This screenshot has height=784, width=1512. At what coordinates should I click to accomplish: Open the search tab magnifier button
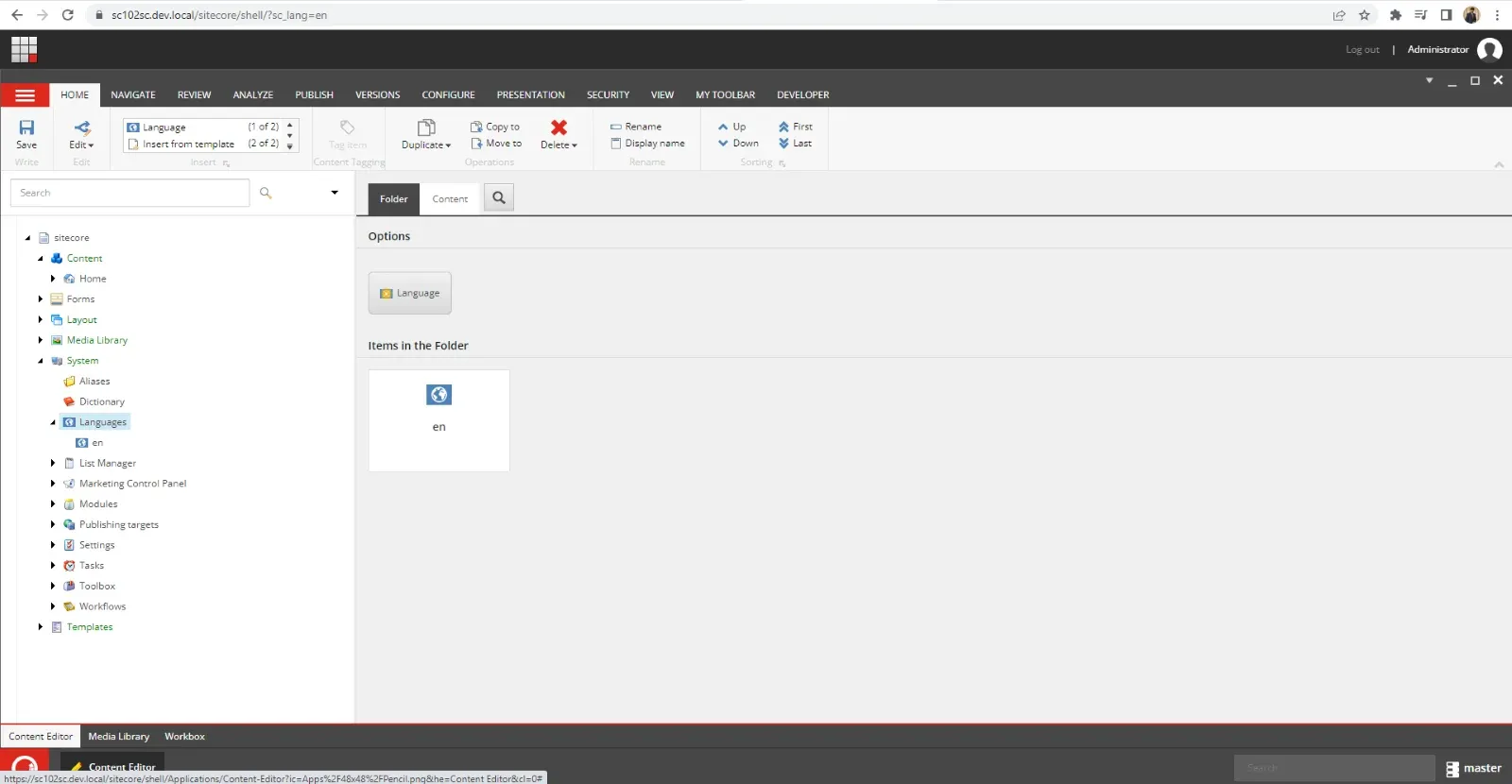(499, 197)
